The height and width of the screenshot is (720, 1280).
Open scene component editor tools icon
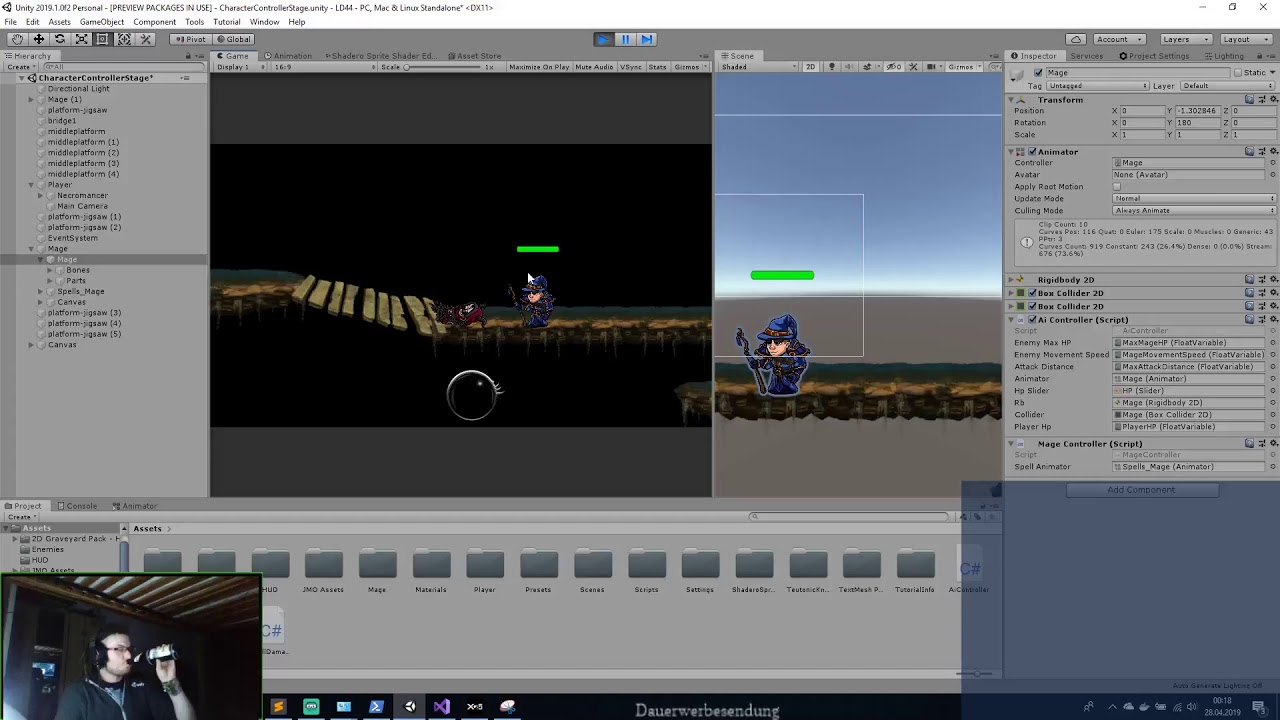click(x=913, y=67)
